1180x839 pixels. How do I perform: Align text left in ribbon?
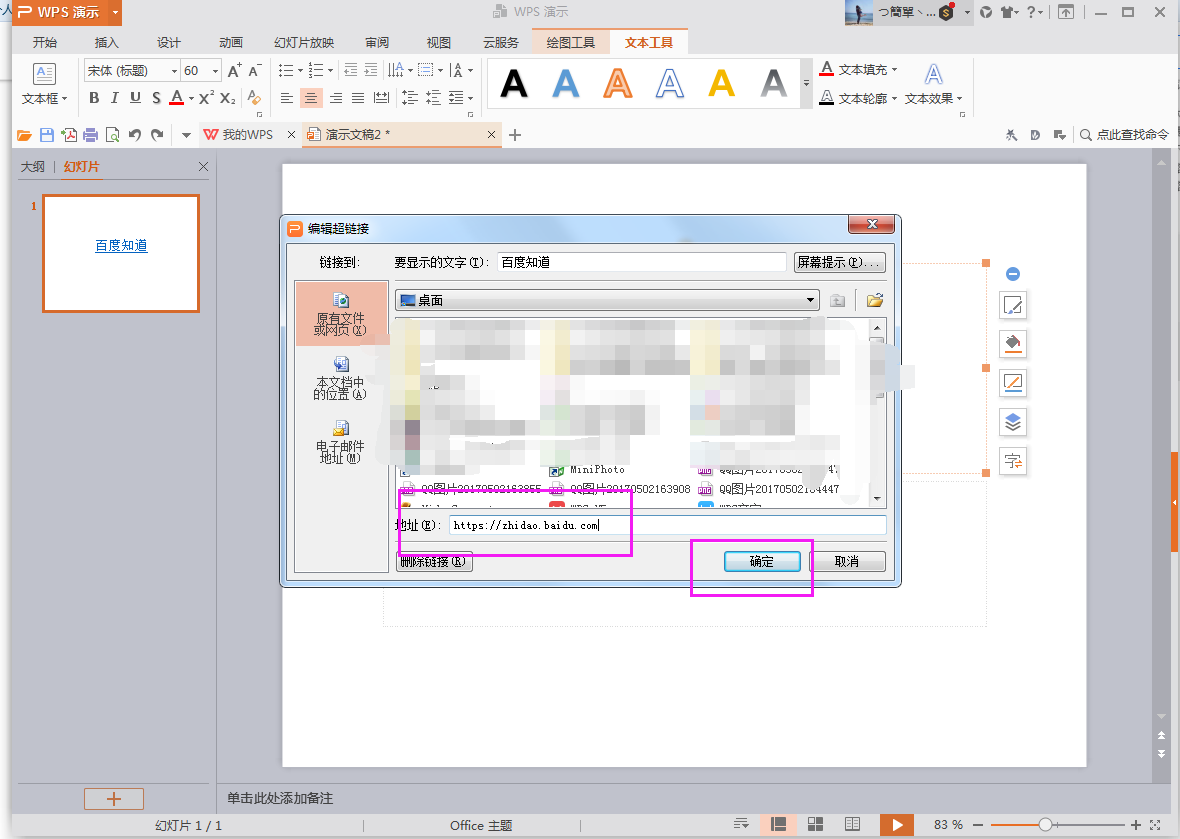(x=287, y=98)
